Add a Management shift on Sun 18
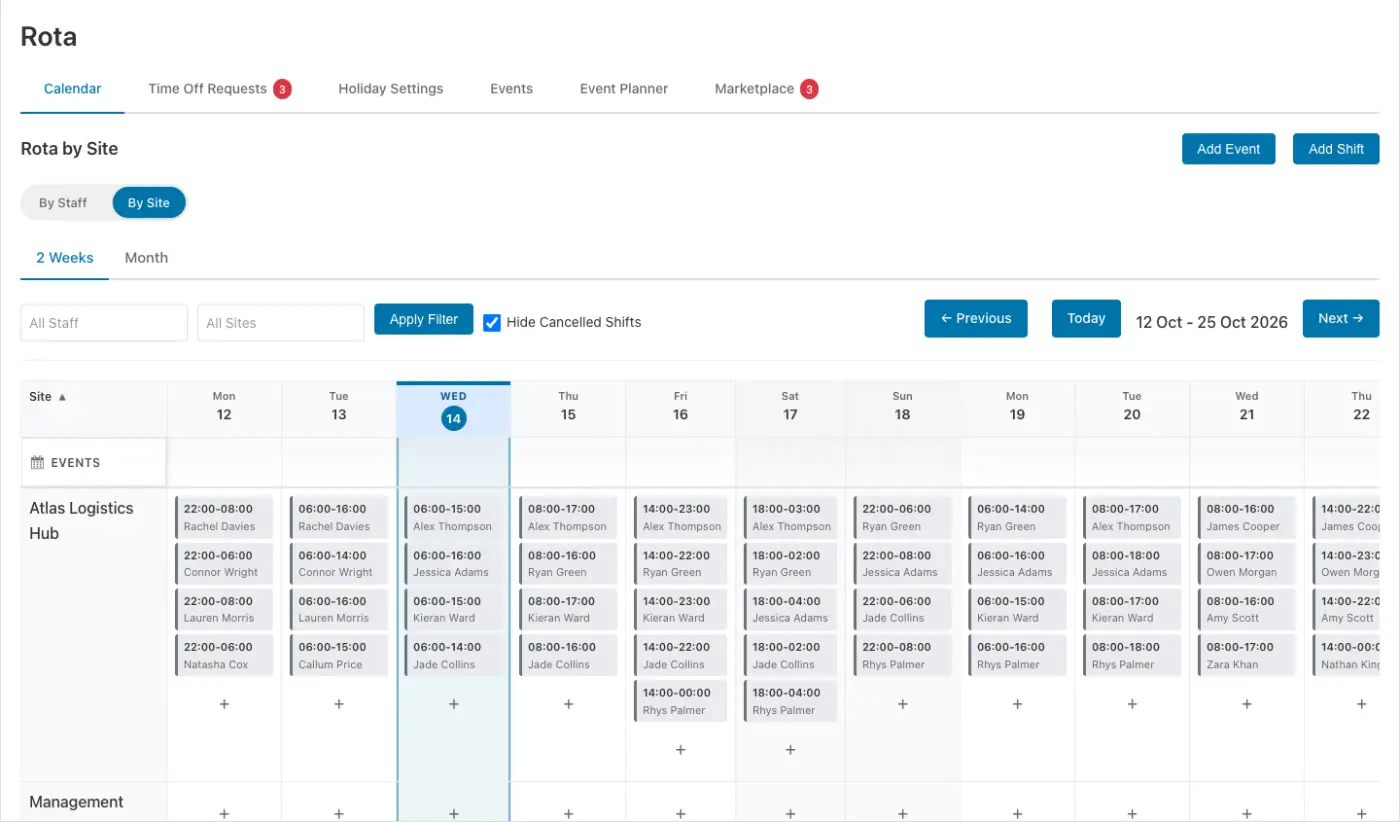This screenshot has width=1400, height=822. (x=903, y=814)
